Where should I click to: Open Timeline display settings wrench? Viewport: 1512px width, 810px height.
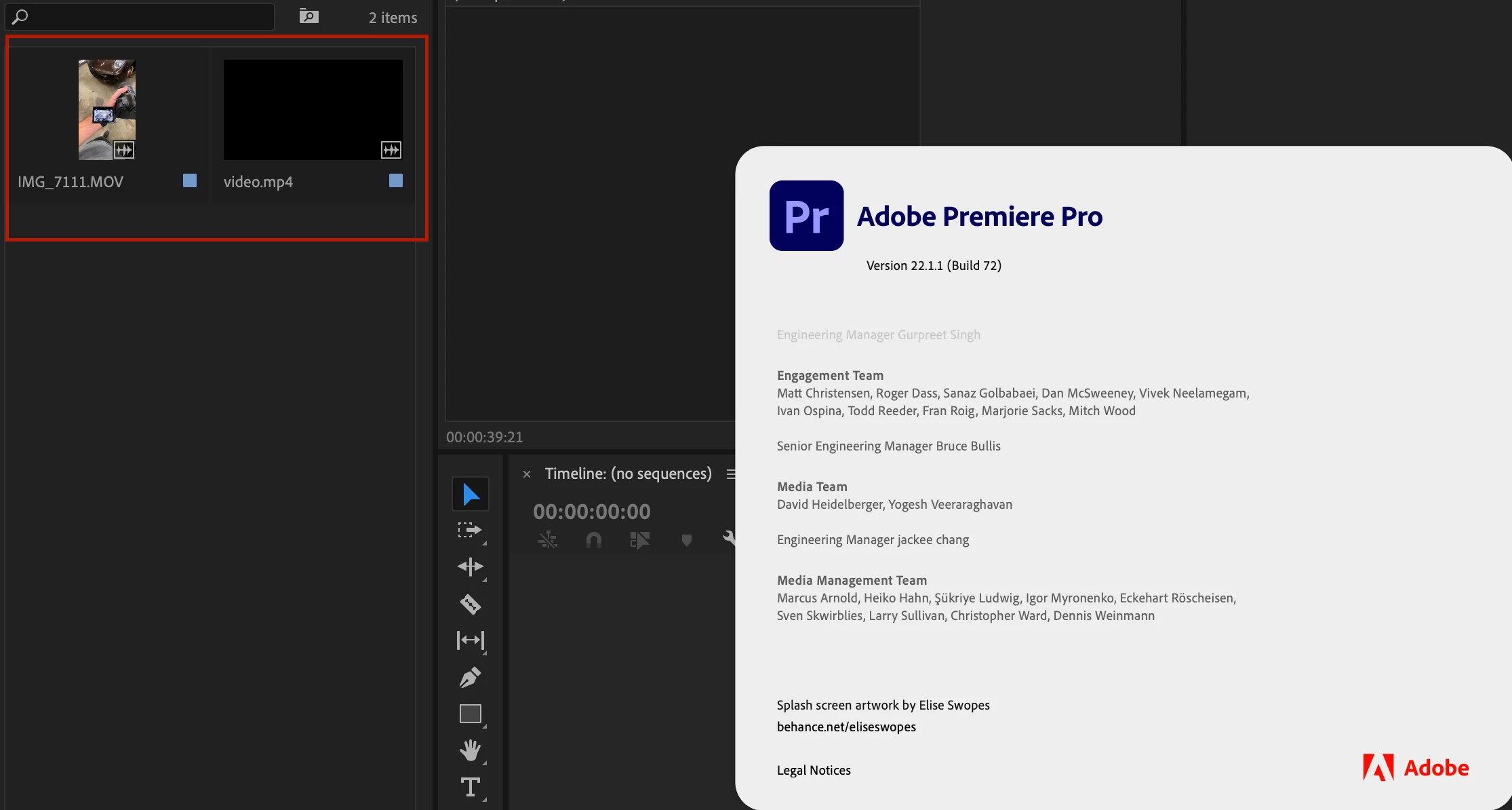tap(729, 539)
